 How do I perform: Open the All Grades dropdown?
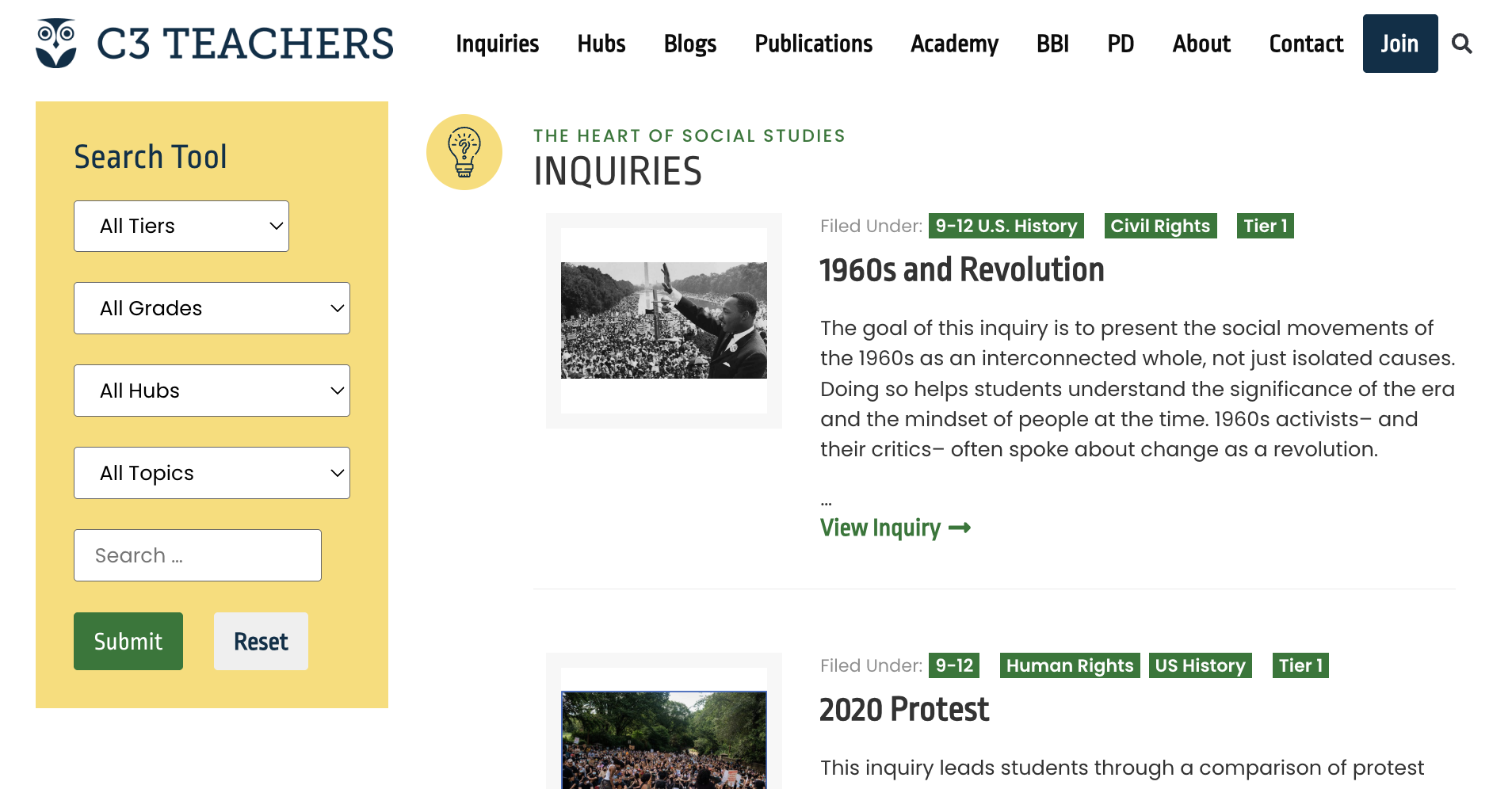click(x=212, y=308)
